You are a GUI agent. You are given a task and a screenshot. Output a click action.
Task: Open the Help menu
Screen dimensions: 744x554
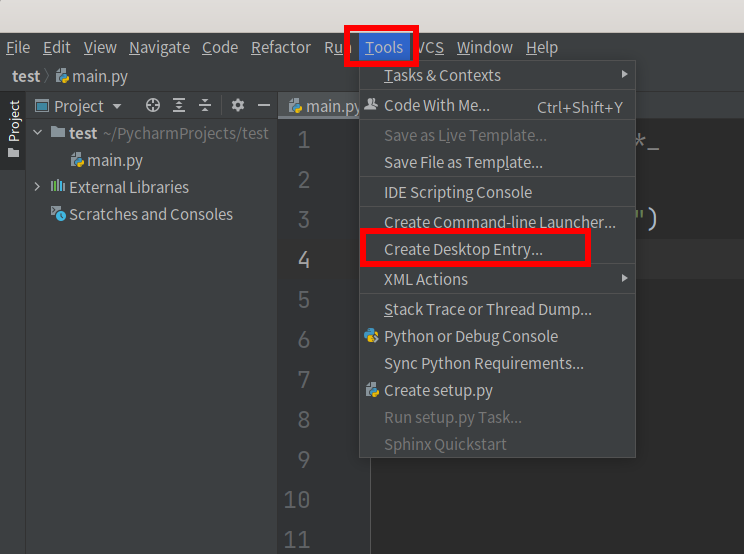tap(542, 47)
